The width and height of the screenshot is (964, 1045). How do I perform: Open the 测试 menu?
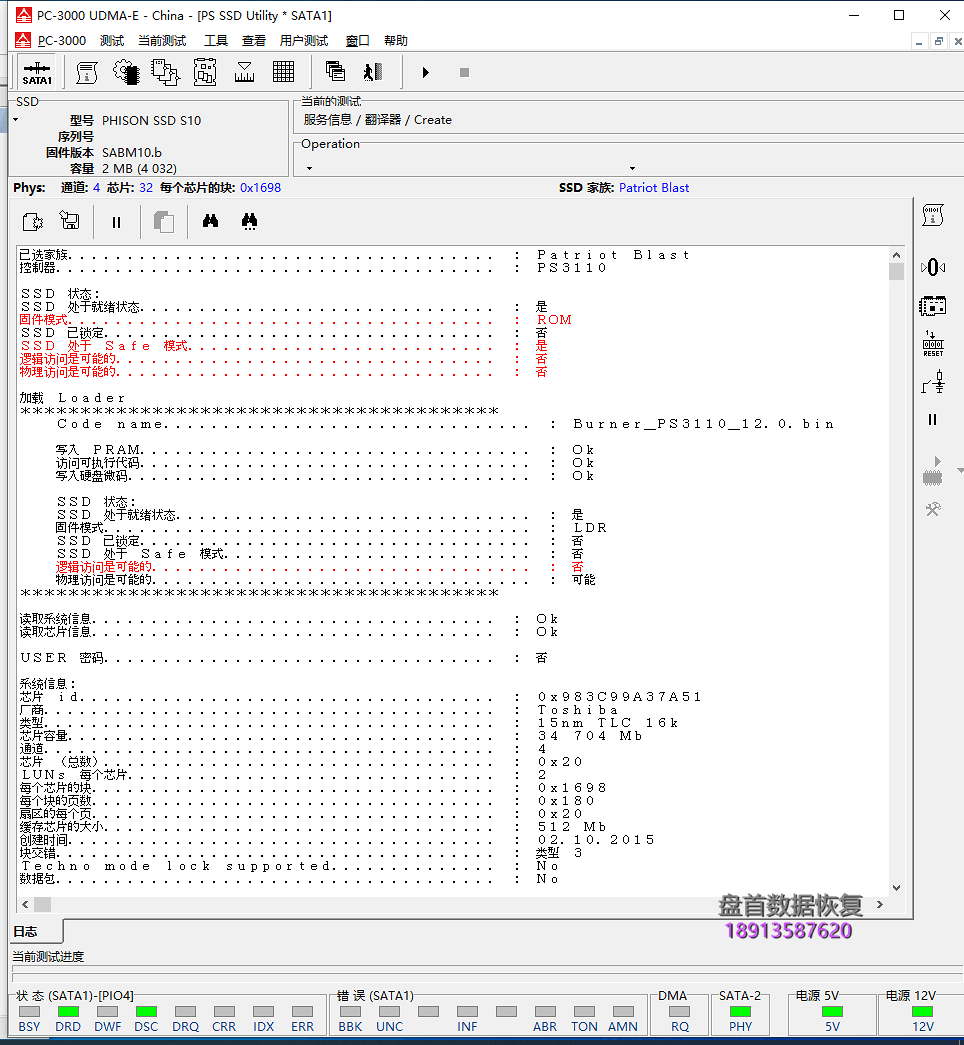112,41
